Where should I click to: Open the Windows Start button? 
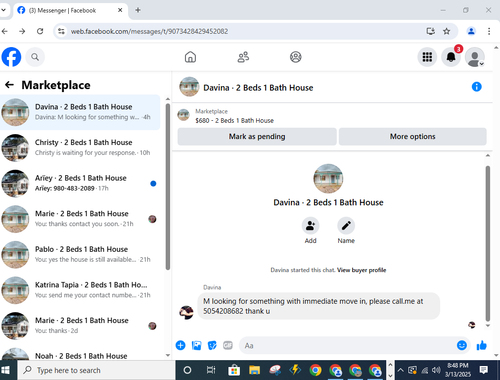point(6,370)
